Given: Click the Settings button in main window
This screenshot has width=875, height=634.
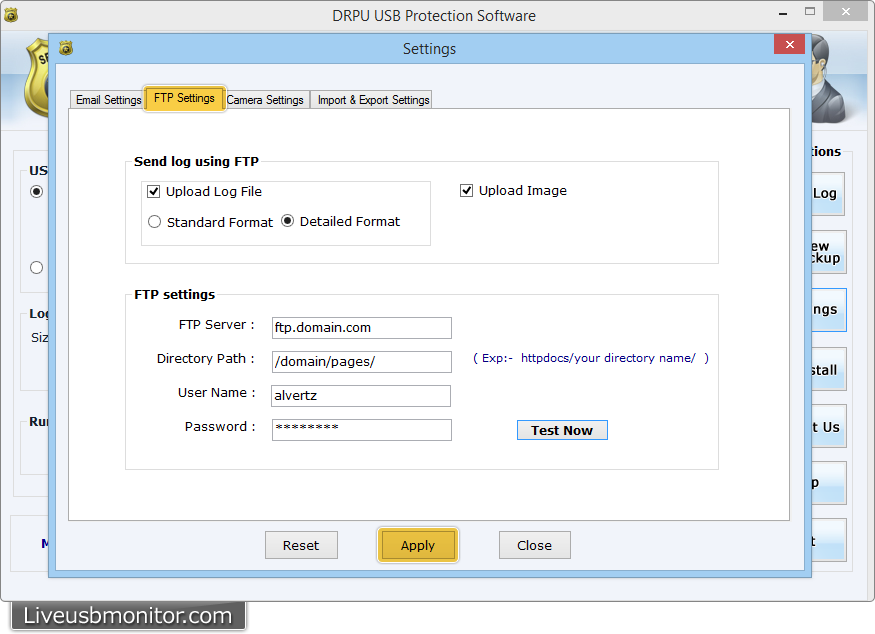Looking at the screenshot, I should [x=829, y=310].
